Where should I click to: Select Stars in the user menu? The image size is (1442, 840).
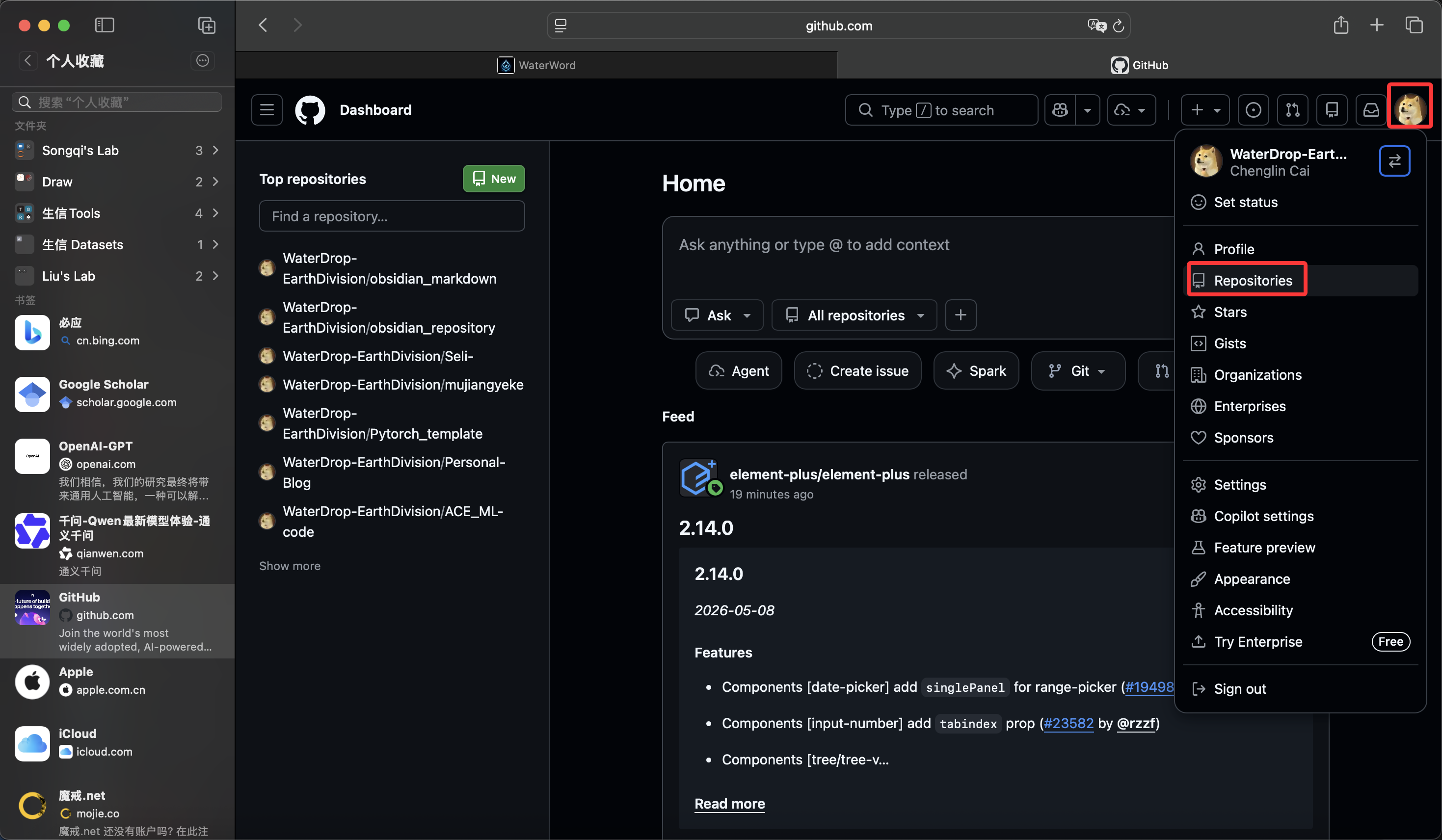tap(1301, 312)
